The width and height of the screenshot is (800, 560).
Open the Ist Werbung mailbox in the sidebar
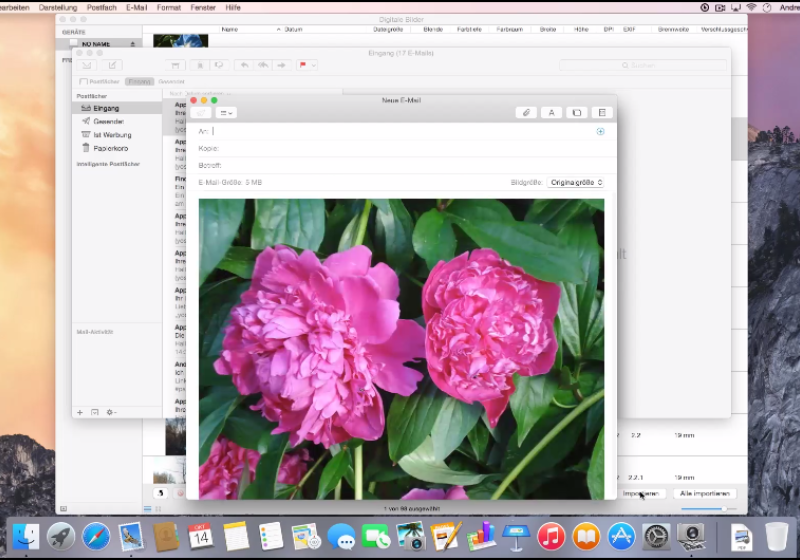point(117,135)
